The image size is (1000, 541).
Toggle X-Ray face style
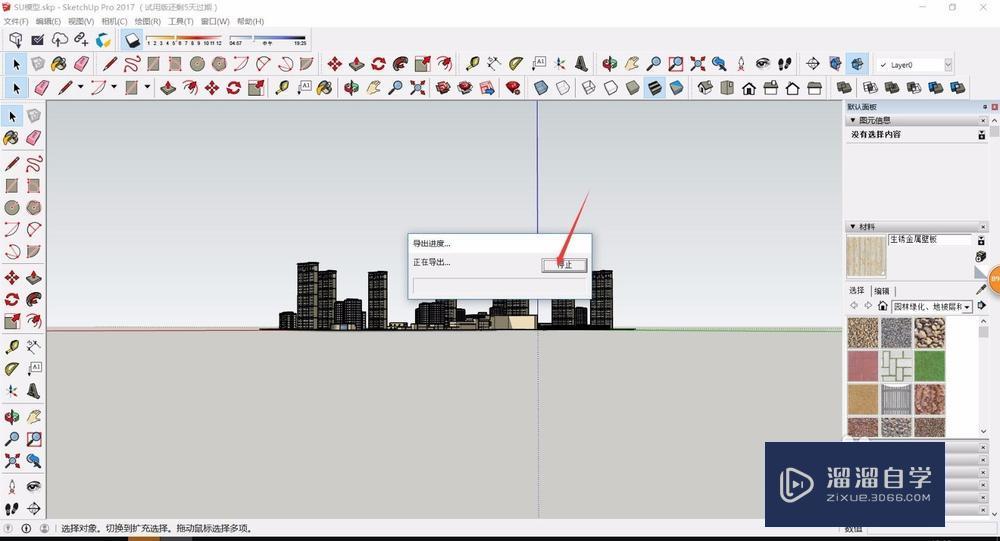tap(541, 87)
